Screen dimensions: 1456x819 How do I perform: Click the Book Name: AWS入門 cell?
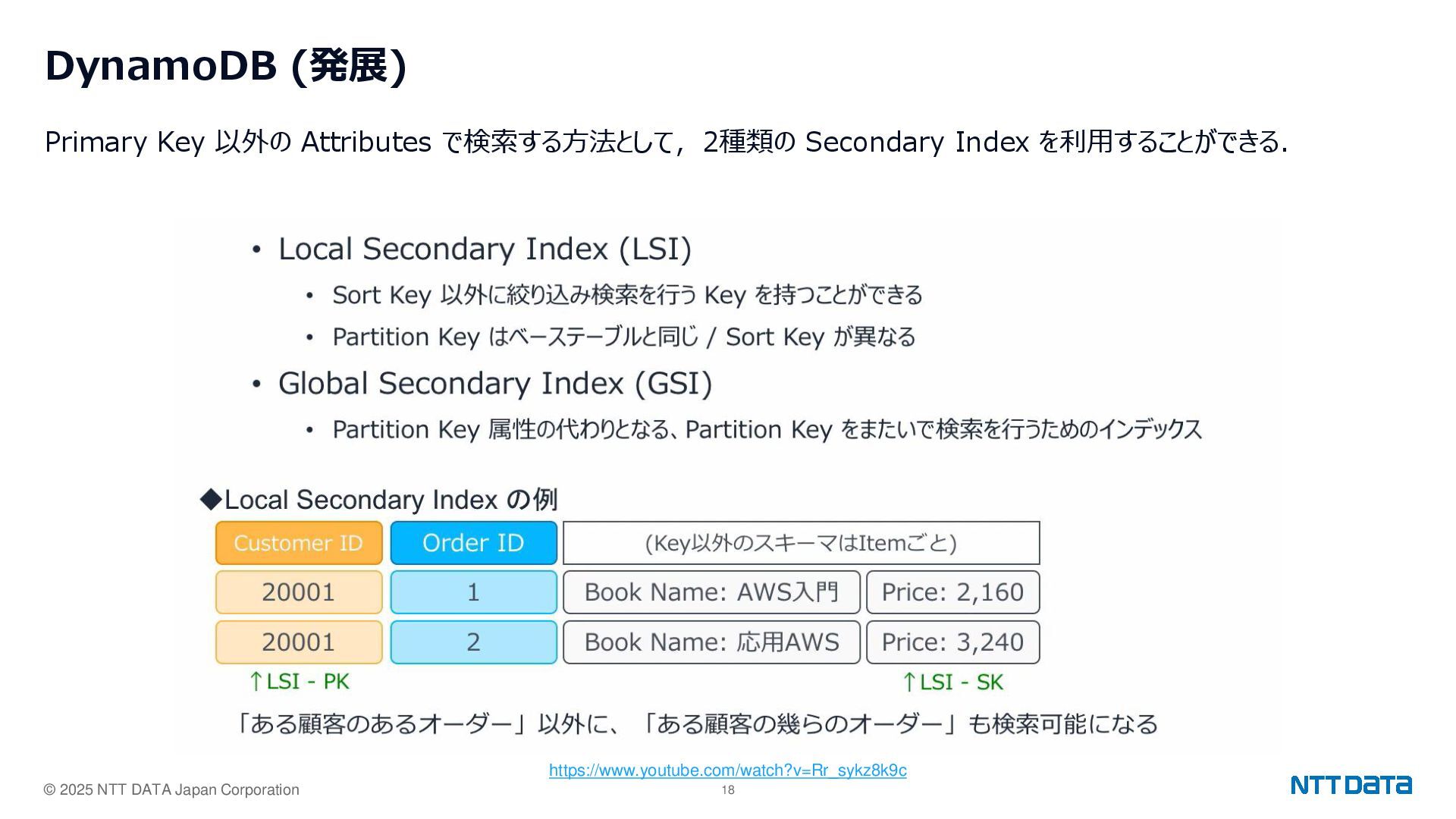711,592
